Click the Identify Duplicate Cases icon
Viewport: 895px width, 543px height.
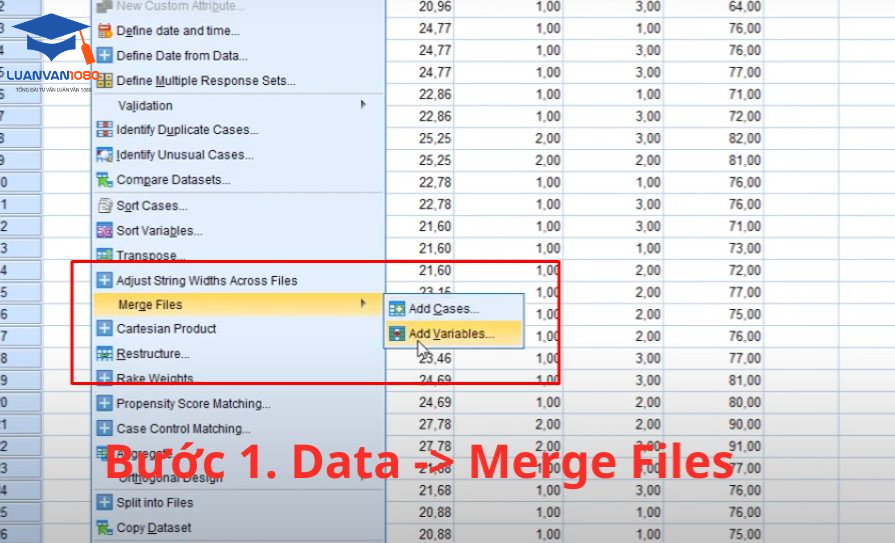[x=104, y=130]
